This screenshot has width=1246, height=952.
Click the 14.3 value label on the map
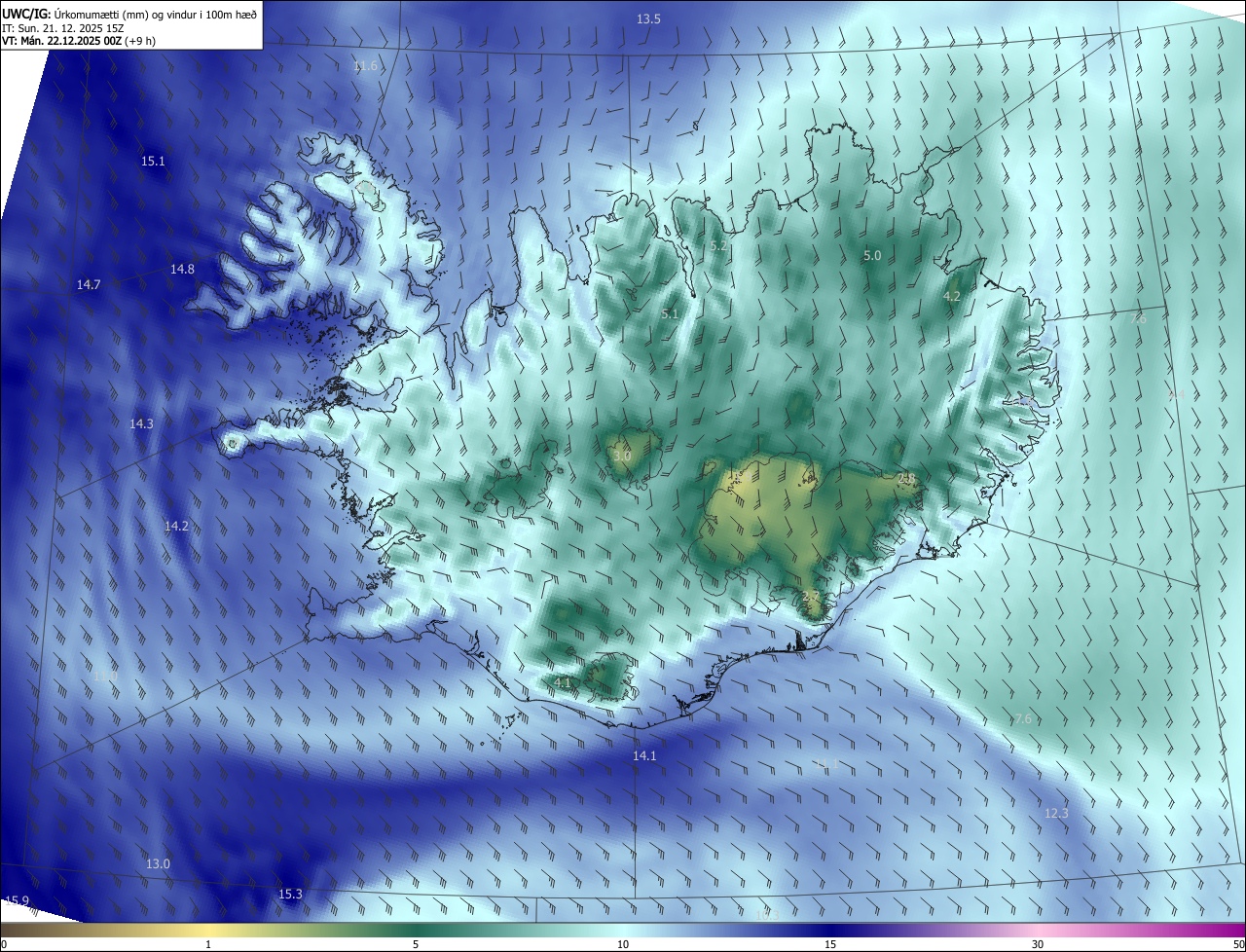pos(141,424)
